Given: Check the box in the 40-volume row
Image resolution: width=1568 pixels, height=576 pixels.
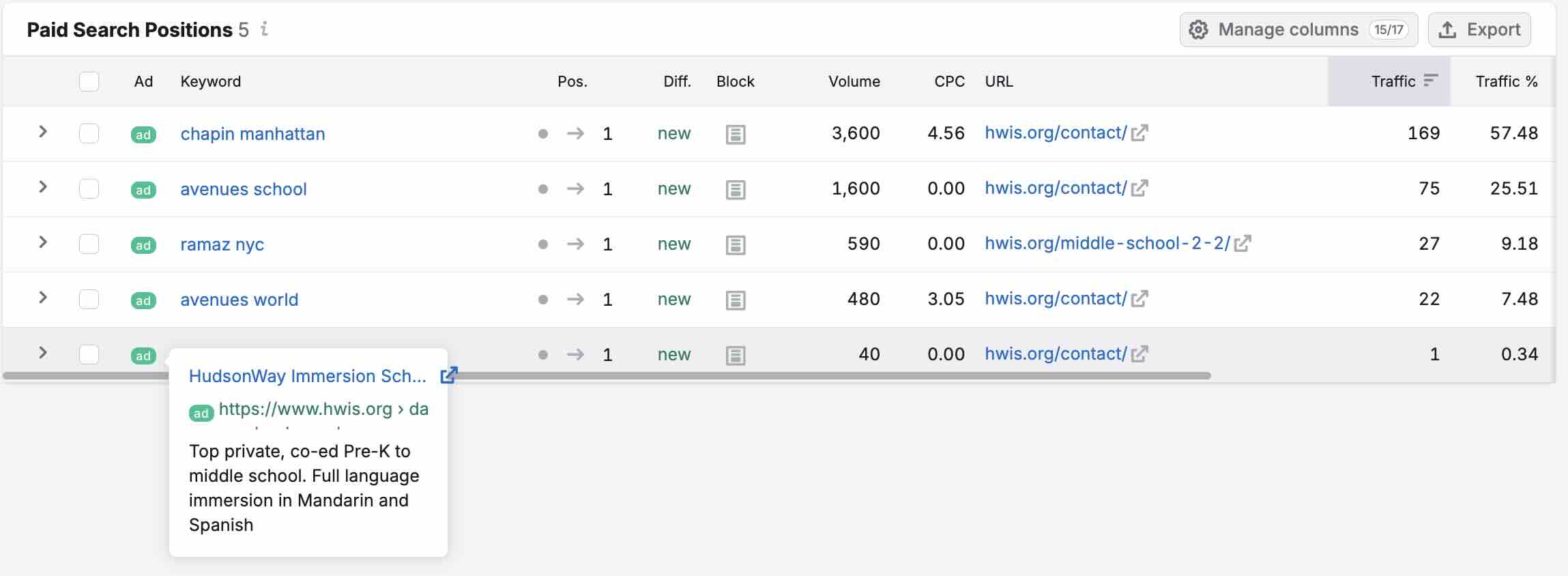Looking at the screenshot, I should (89, 354).
